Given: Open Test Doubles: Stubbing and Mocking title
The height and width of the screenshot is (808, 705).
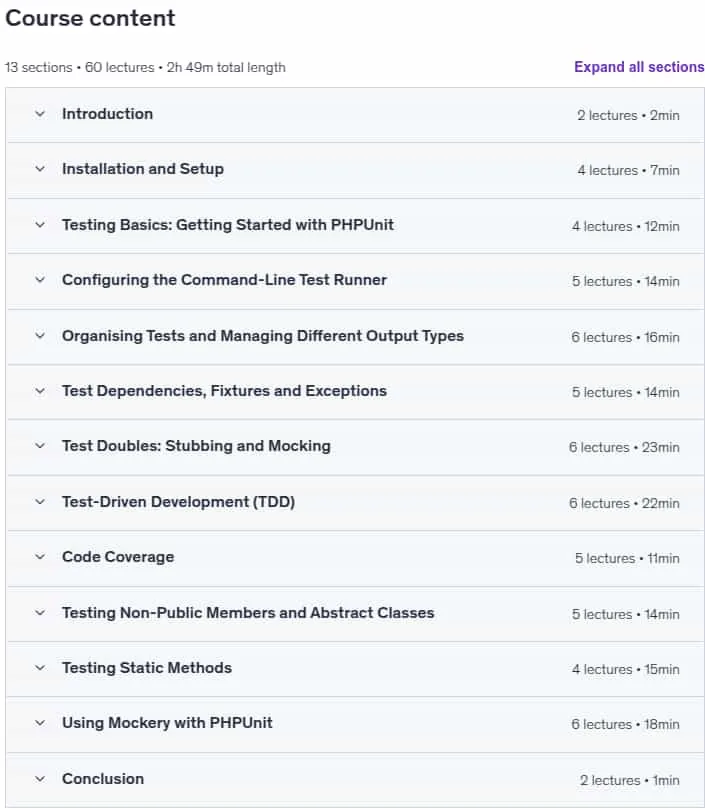Looking at the screenshot, I should tap(196, 446).
